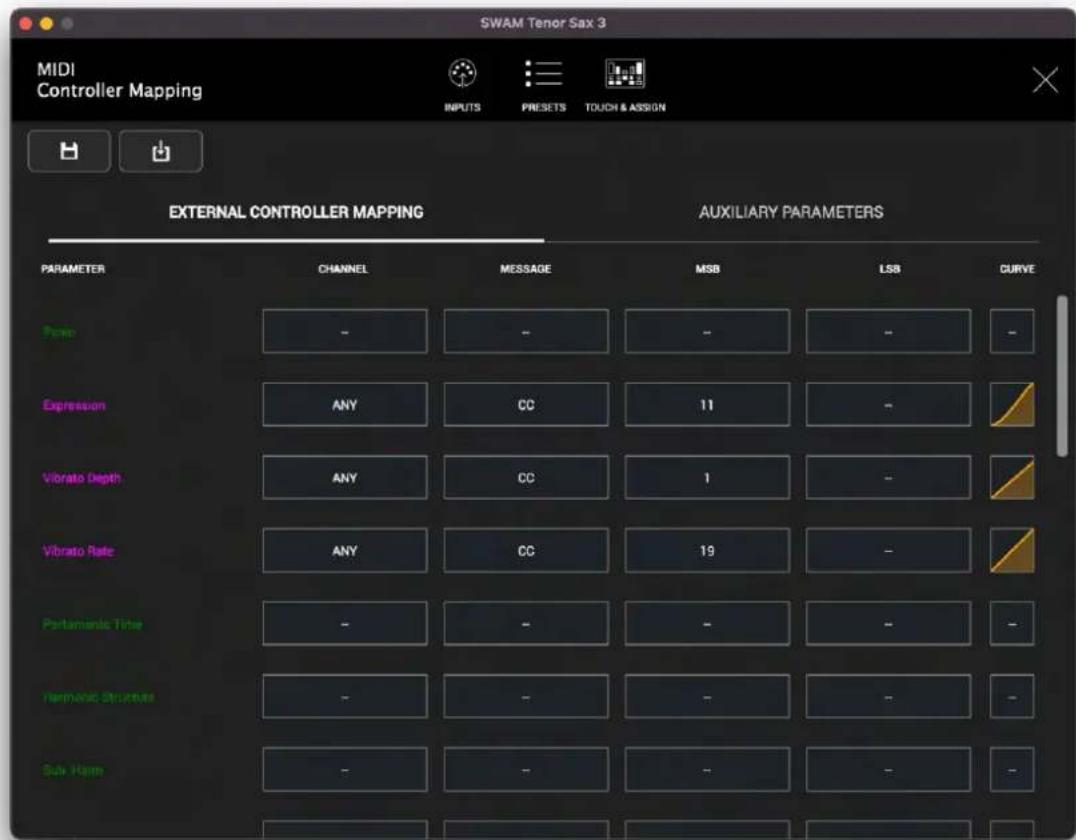Image resolution: width=1076 pixels, height=840 pixels.
Task: Open the Expression message box showing CC
Action: point(526,405)
